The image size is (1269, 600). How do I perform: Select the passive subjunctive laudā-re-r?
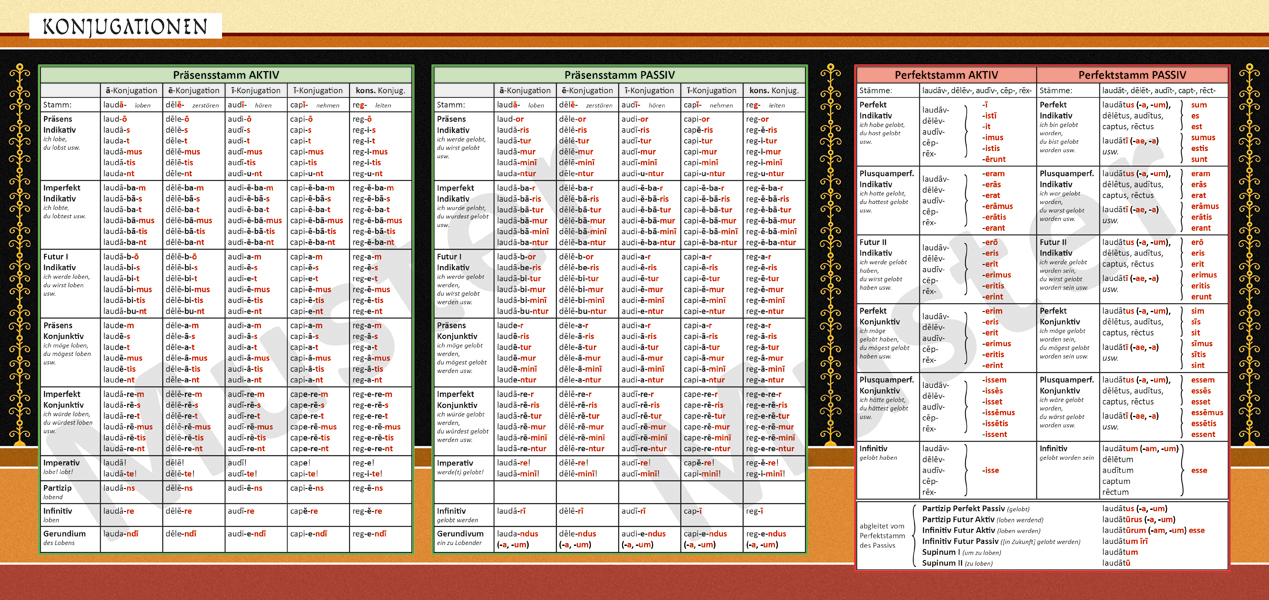pos(516,394)
